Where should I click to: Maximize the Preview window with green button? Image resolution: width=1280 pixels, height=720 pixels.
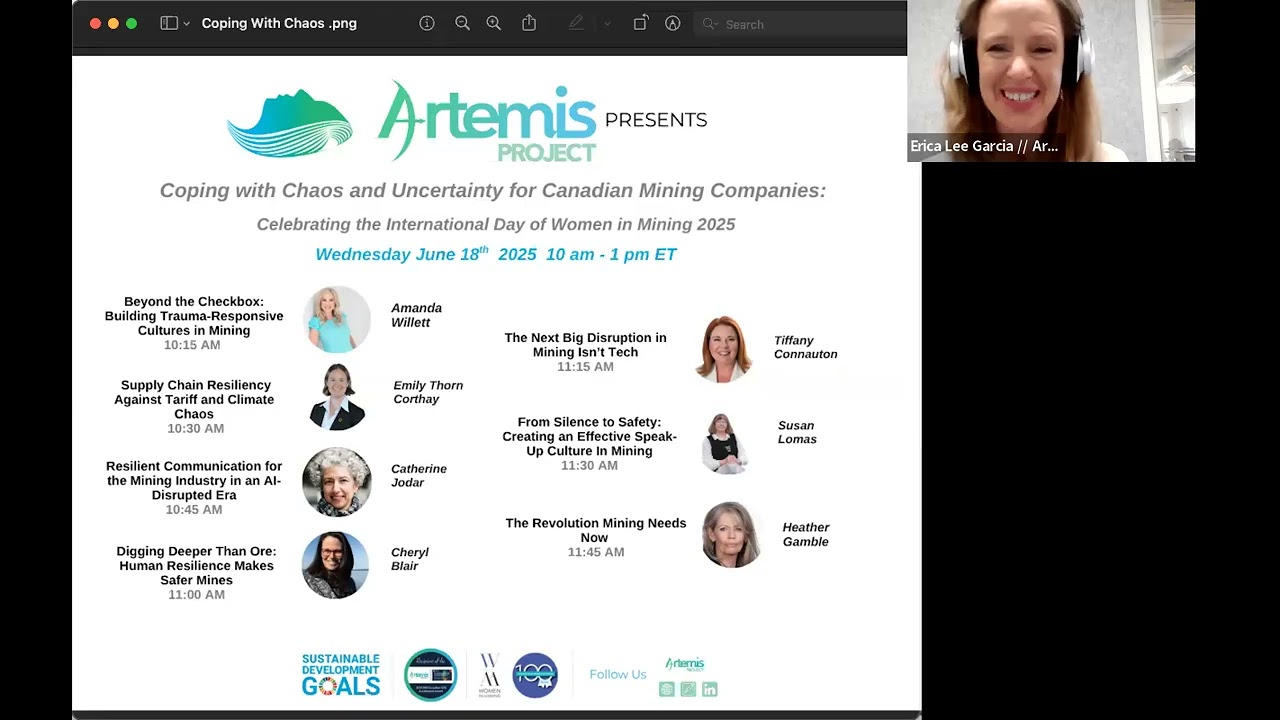pos(131,23)
